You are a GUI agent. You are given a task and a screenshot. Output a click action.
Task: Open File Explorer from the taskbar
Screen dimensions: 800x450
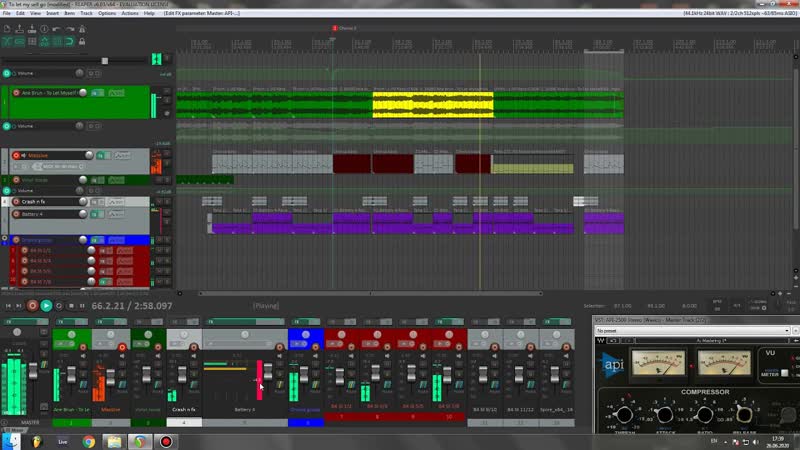[114, 442]
